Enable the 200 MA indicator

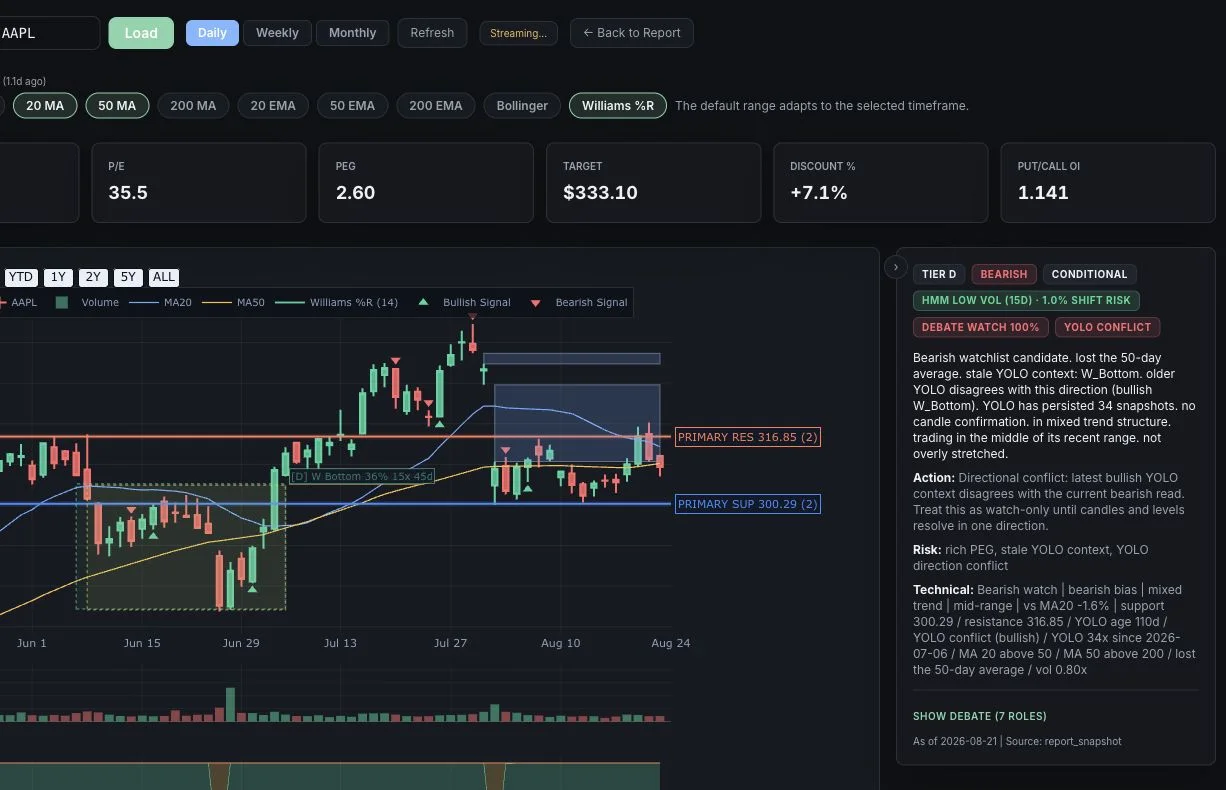pyautogui.click(x=193, y=105)
